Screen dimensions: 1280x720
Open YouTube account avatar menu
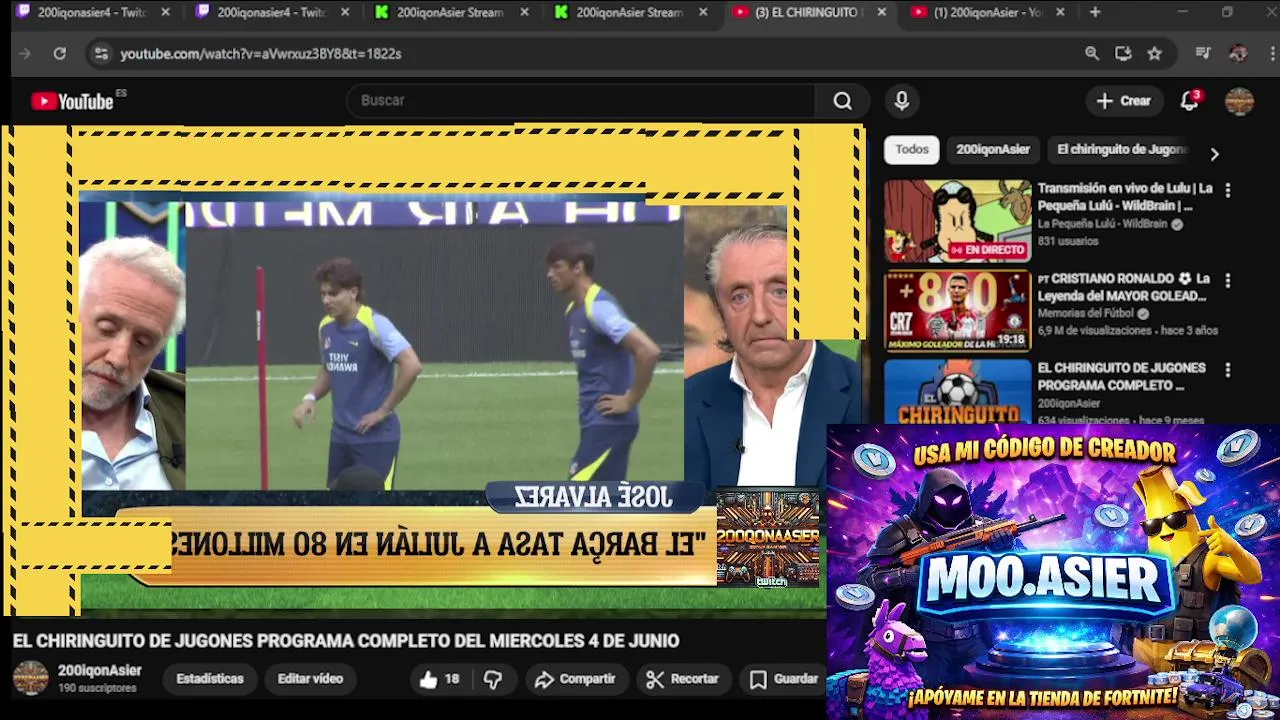point(1239,100)
